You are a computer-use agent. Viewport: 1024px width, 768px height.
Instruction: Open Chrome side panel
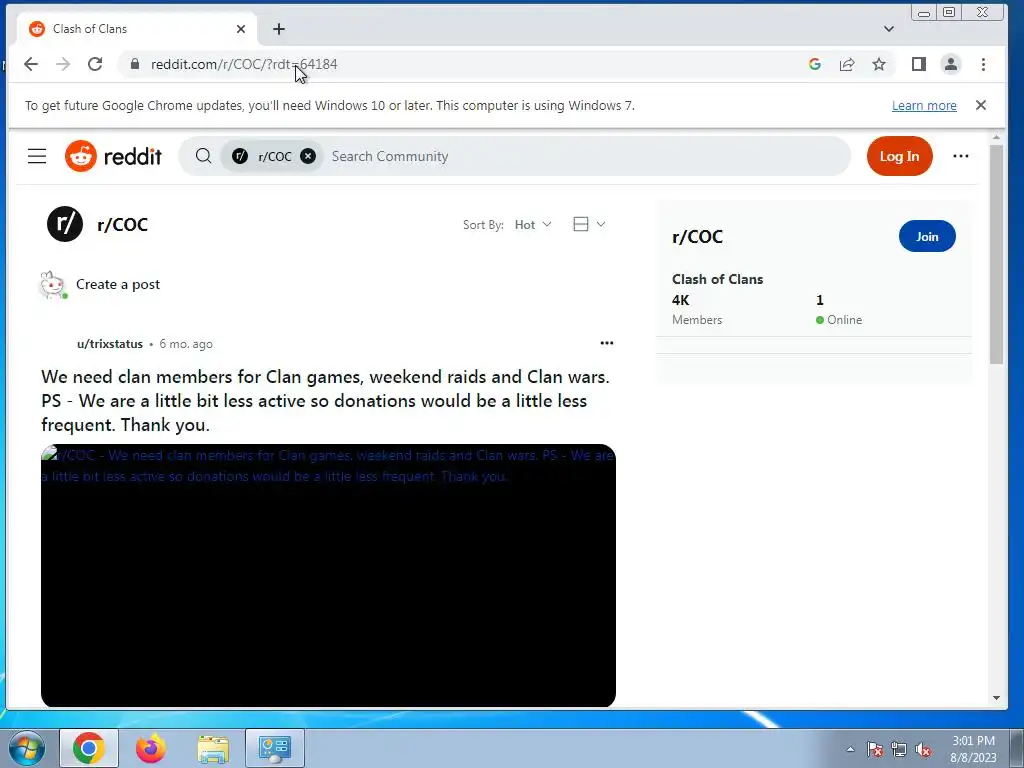click(919, 64)
